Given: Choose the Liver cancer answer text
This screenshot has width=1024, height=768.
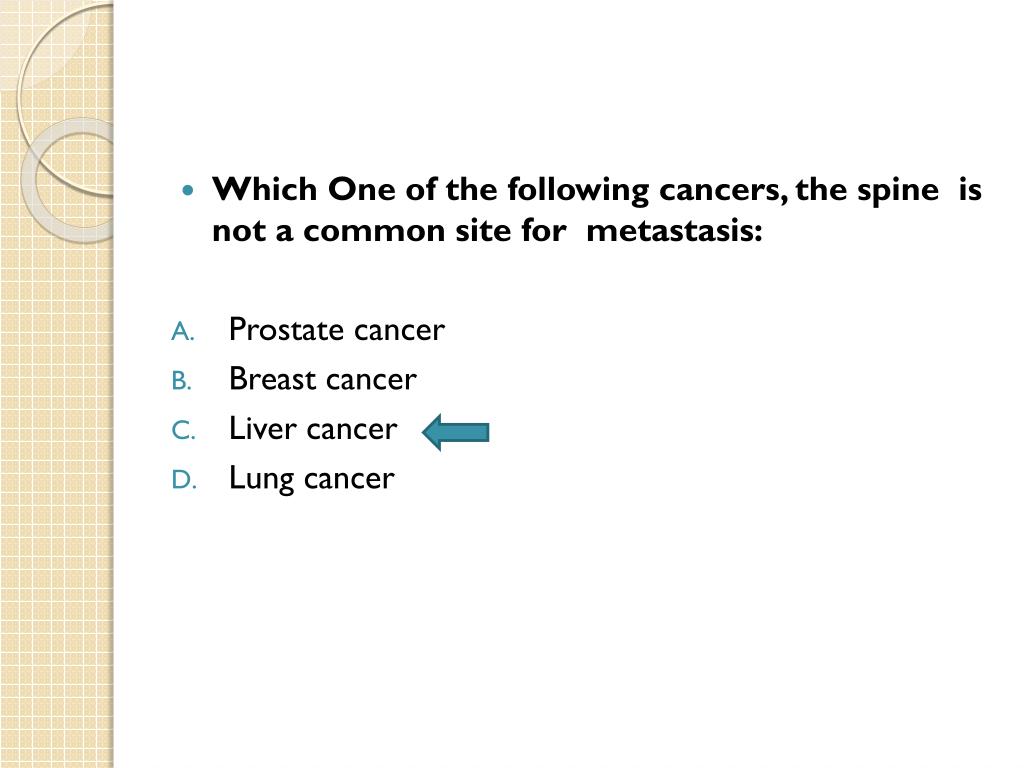Looking at the screenshot, I should 313,428.
